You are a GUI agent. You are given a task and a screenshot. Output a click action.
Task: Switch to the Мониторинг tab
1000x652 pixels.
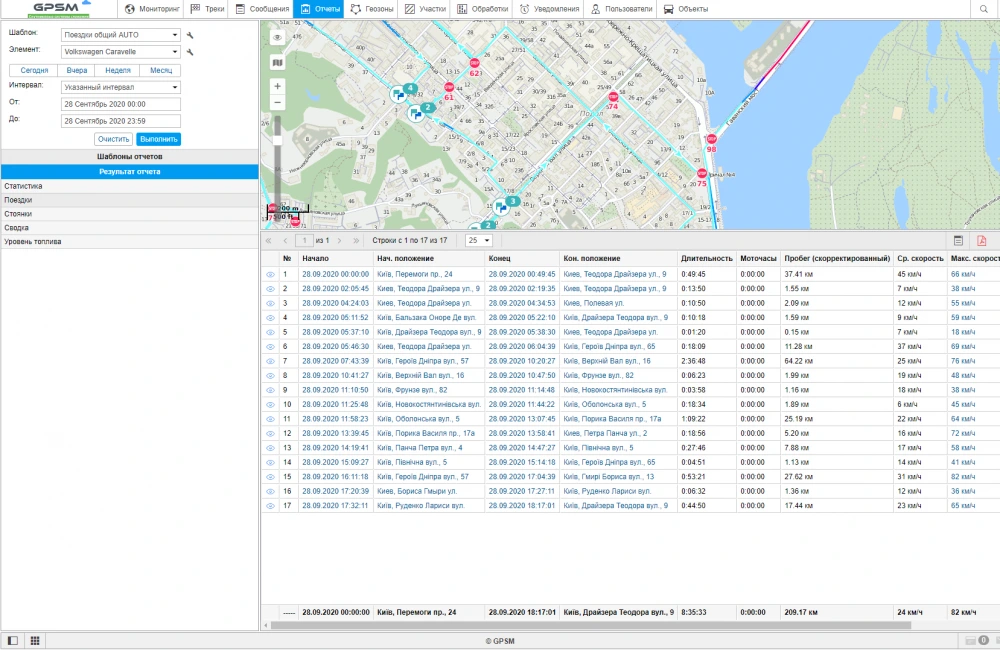pos(154,9)
